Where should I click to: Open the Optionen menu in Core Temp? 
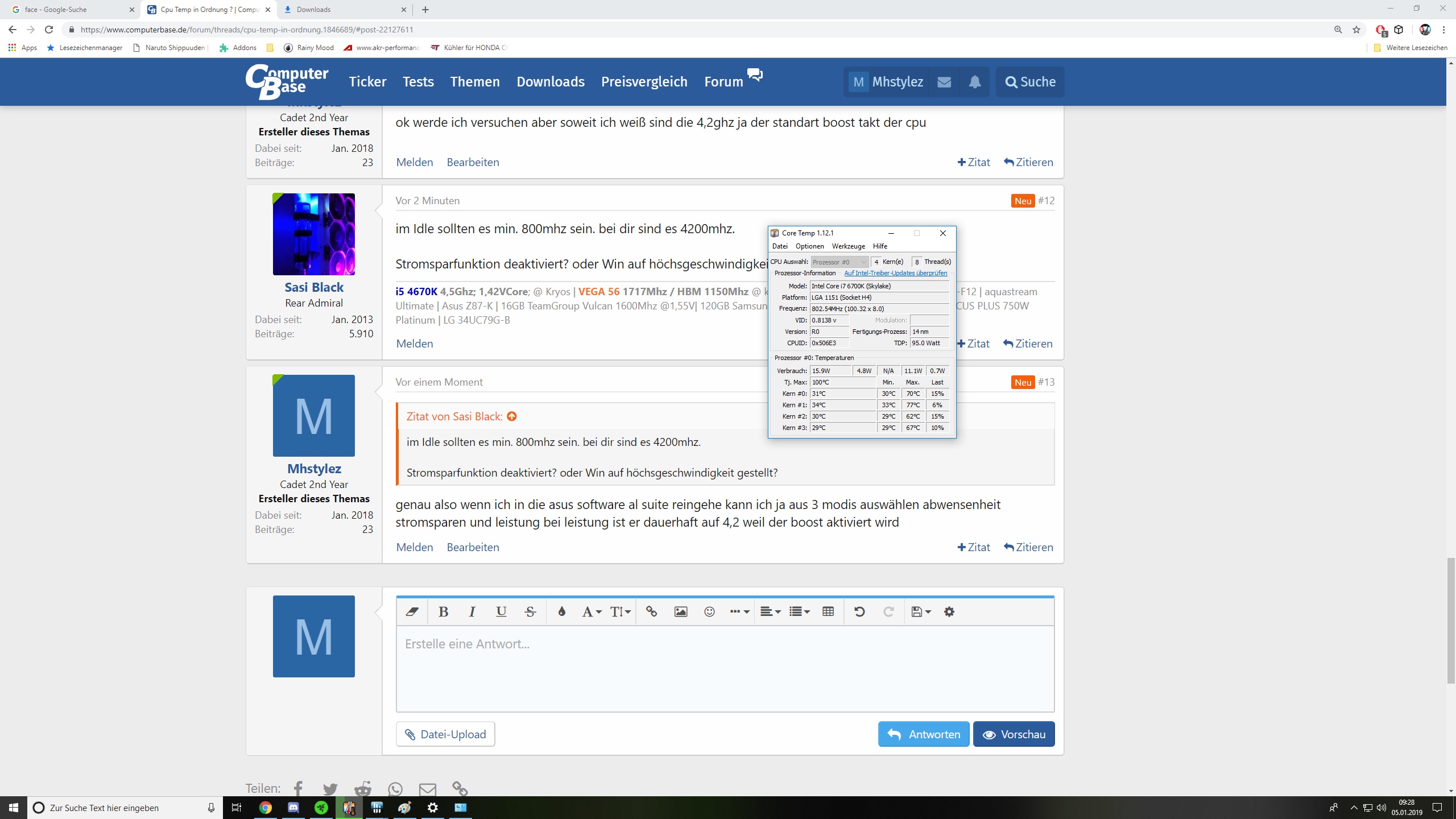point(810,246)
